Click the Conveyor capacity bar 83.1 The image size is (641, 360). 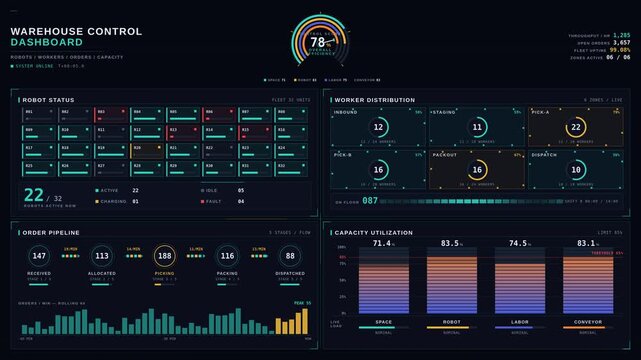pyautogui.click(x=588, y=280)
